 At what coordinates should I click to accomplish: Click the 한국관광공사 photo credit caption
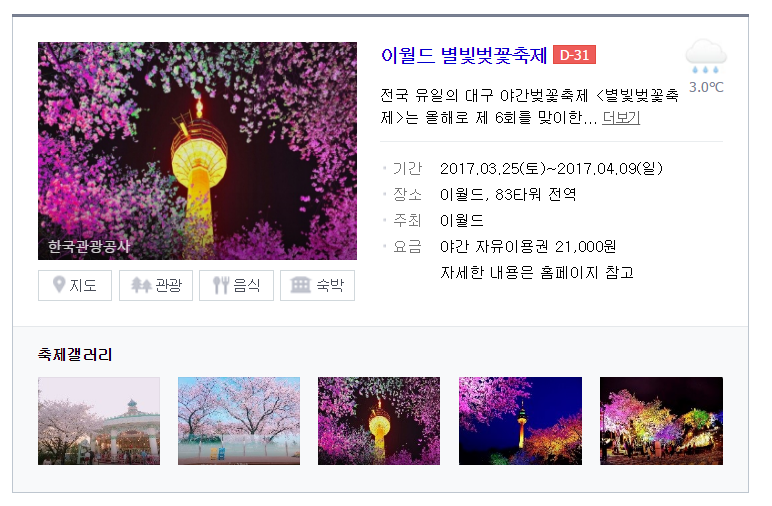[x=89, y=246]
